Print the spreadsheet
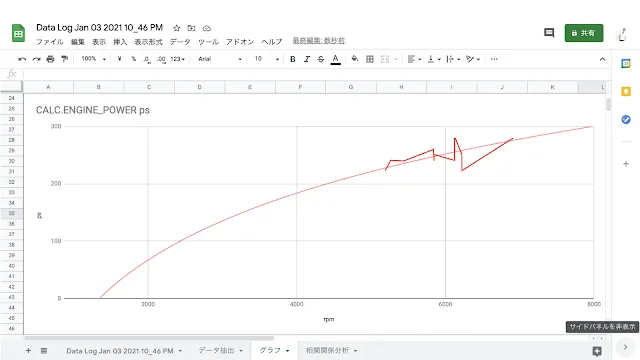This screenshot has height=360, width=640. tap(50, 59)
